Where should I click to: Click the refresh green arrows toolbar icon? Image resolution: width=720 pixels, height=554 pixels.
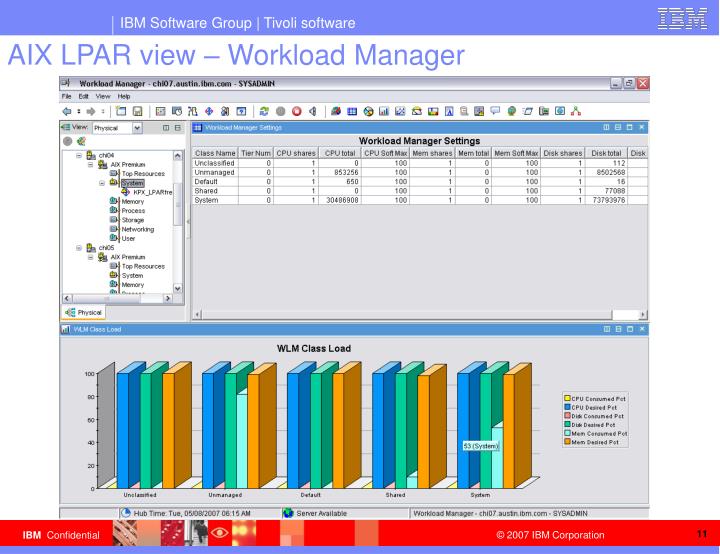click(x=264, y=111)
